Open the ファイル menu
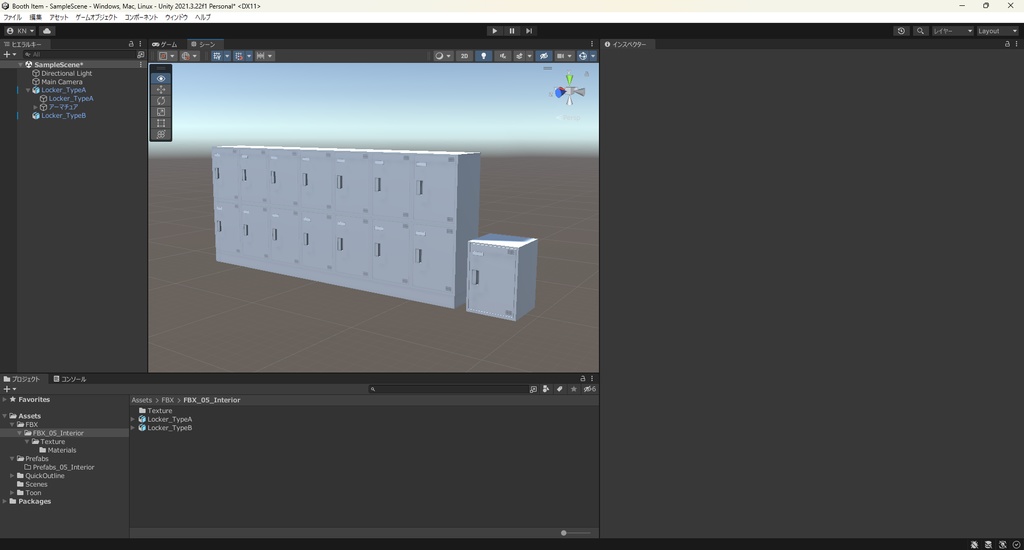This screenshot has width=1024, height=550. tap(12, 17)
